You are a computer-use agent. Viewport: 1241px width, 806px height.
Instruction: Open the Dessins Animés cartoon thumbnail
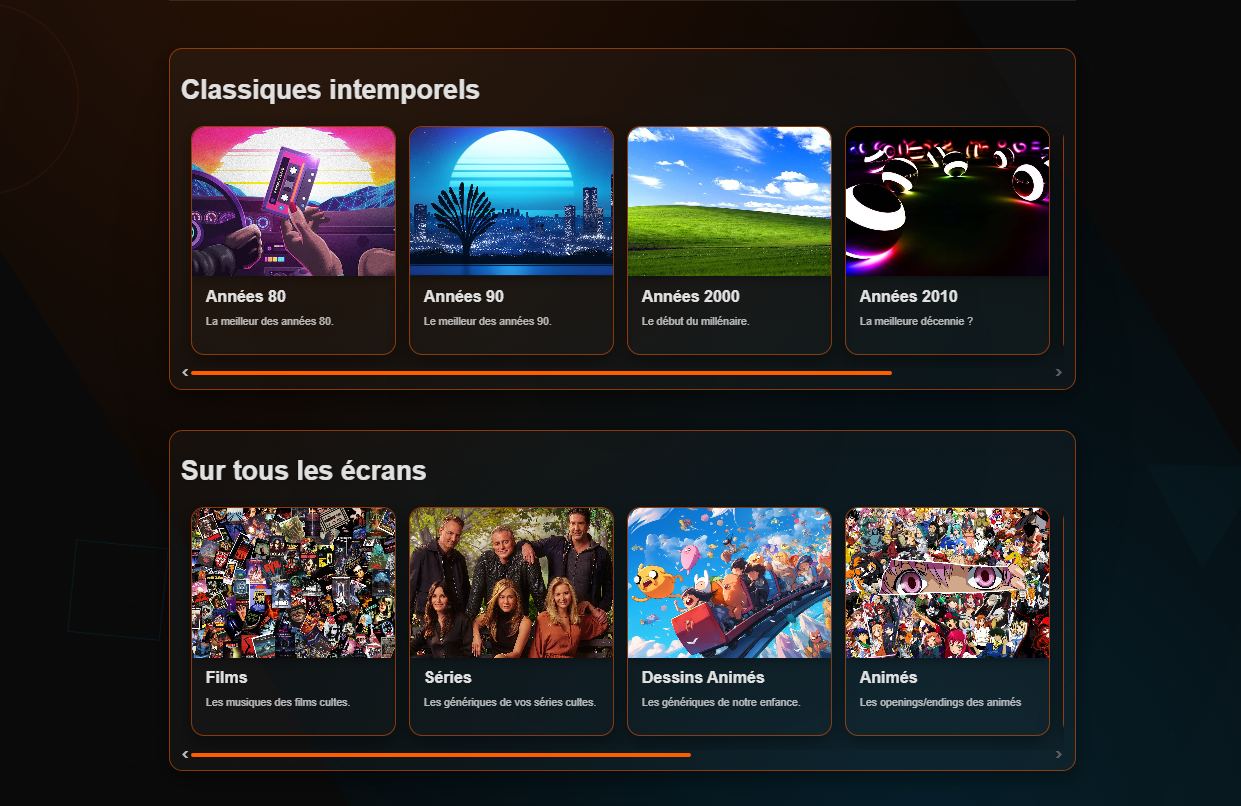(x=729, y=583)
